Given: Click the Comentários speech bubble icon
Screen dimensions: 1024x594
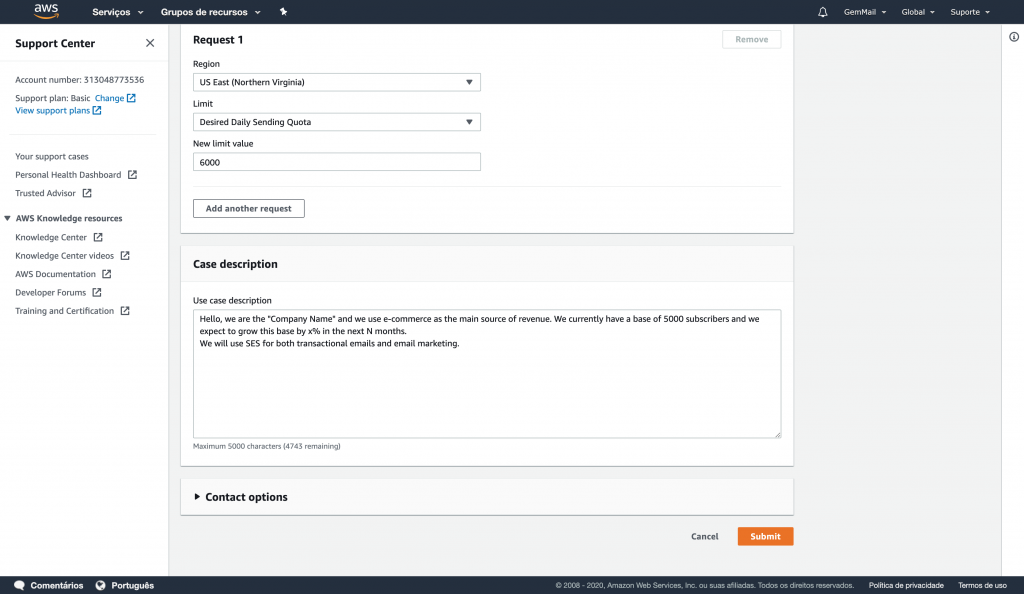Looking at the screenshot, I should (20, 585).
